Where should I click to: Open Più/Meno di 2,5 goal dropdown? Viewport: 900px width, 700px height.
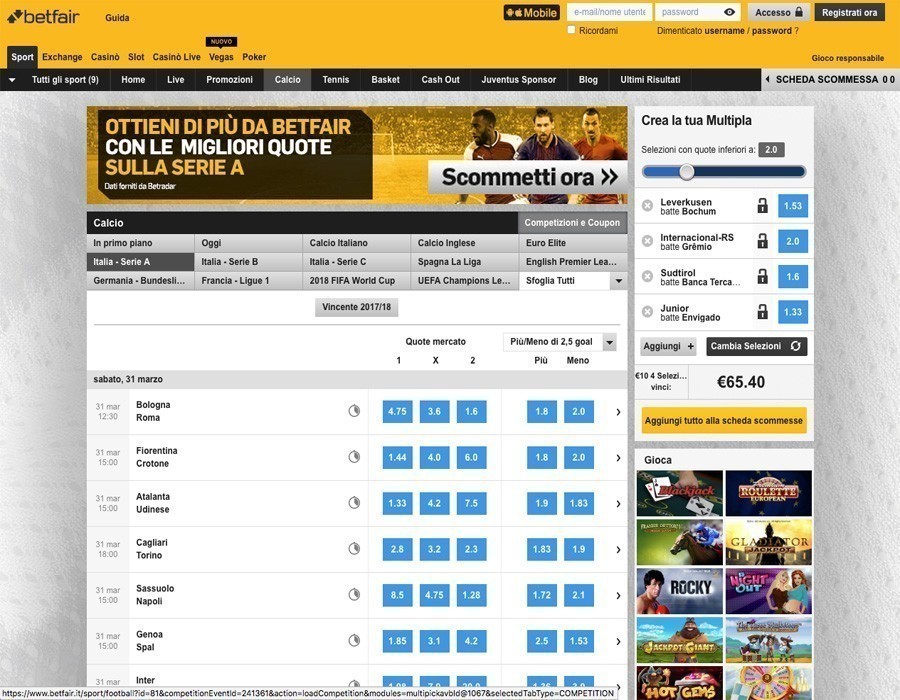(560, 342)
